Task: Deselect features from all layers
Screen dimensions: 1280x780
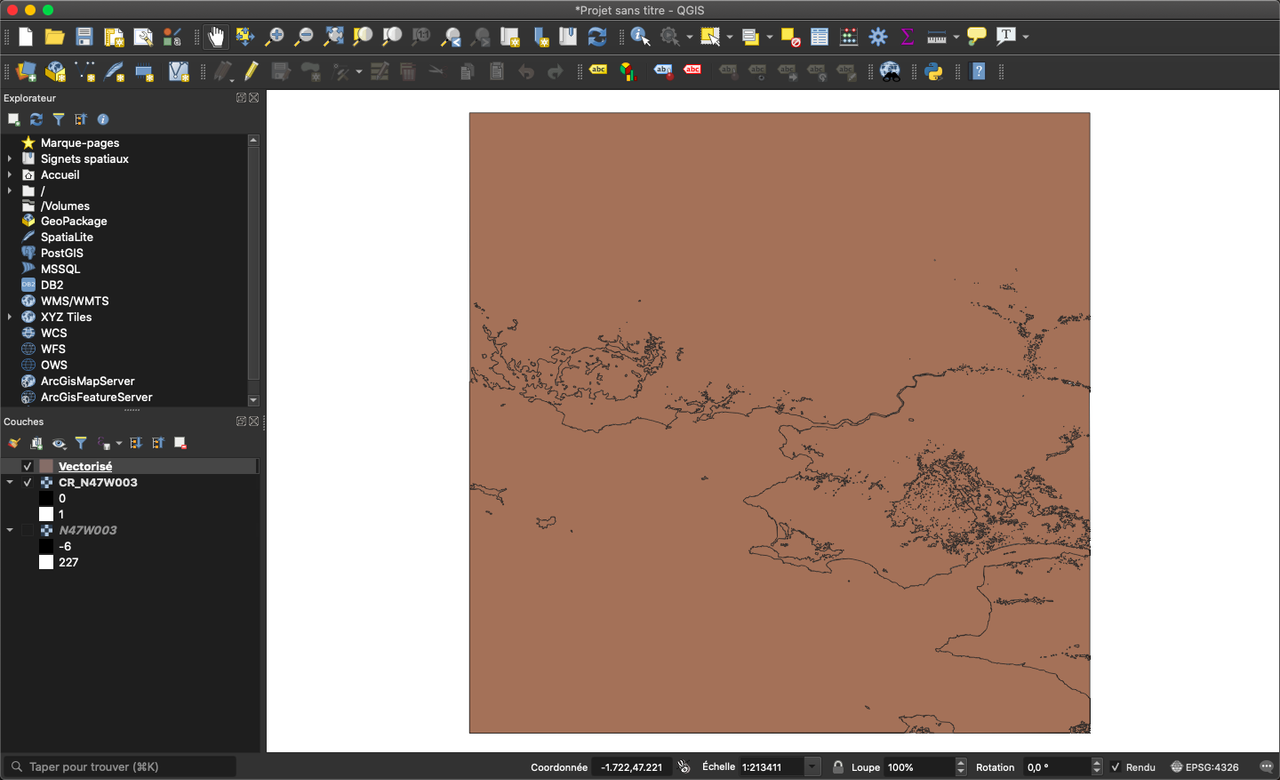Action: point(790,37)
